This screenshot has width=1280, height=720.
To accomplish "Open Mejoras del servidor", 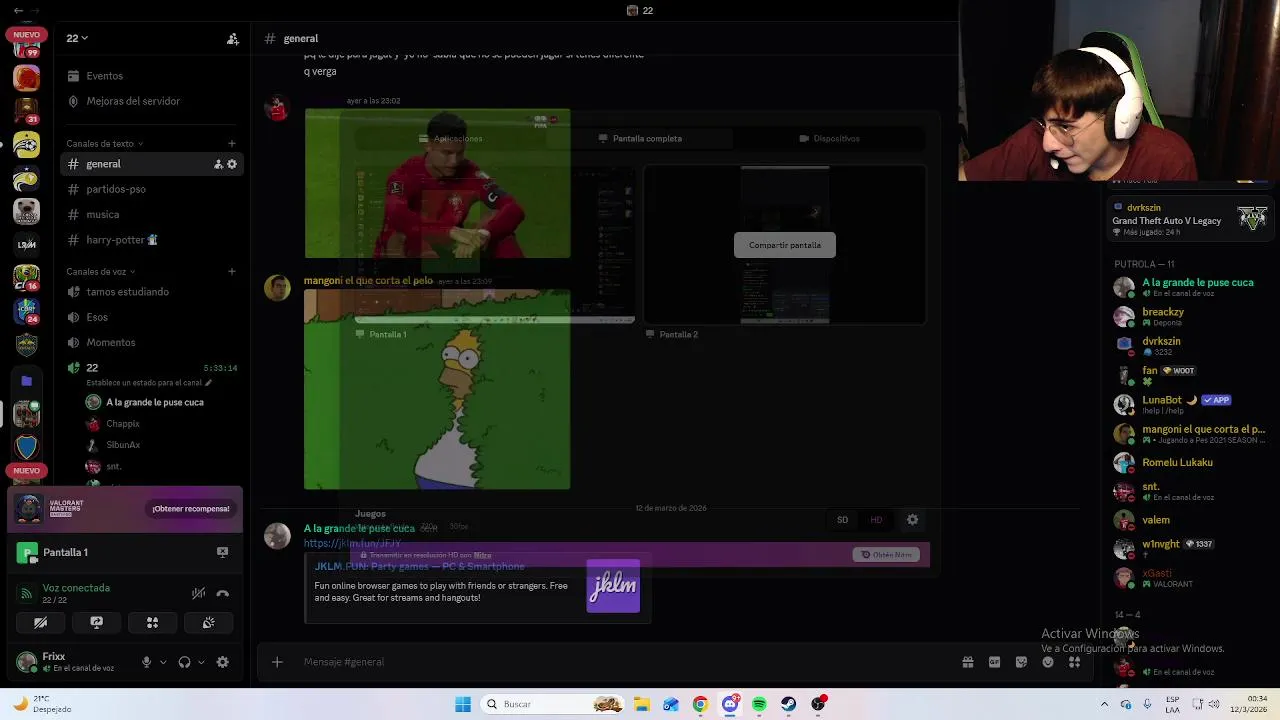I will pos(133,101).
